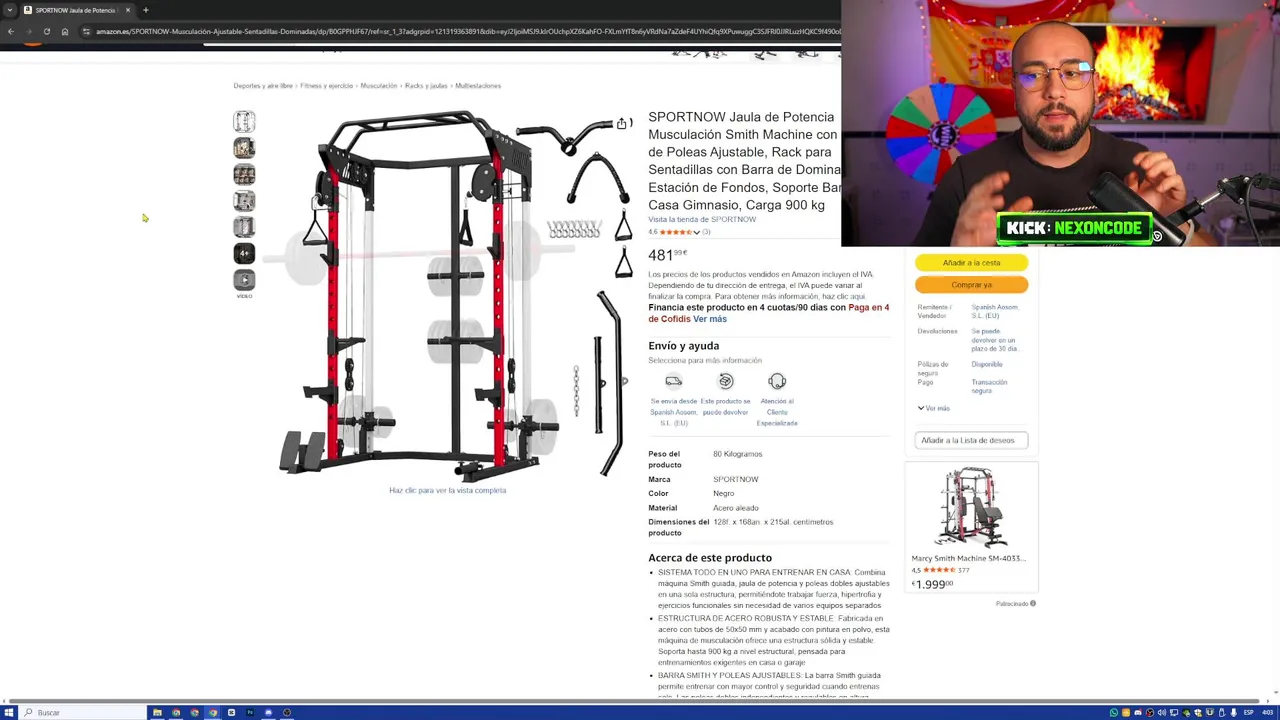The image size is (1280, 720).
Task: Click 'Este producto se puede devolver' text
Action: coord(725,407)
